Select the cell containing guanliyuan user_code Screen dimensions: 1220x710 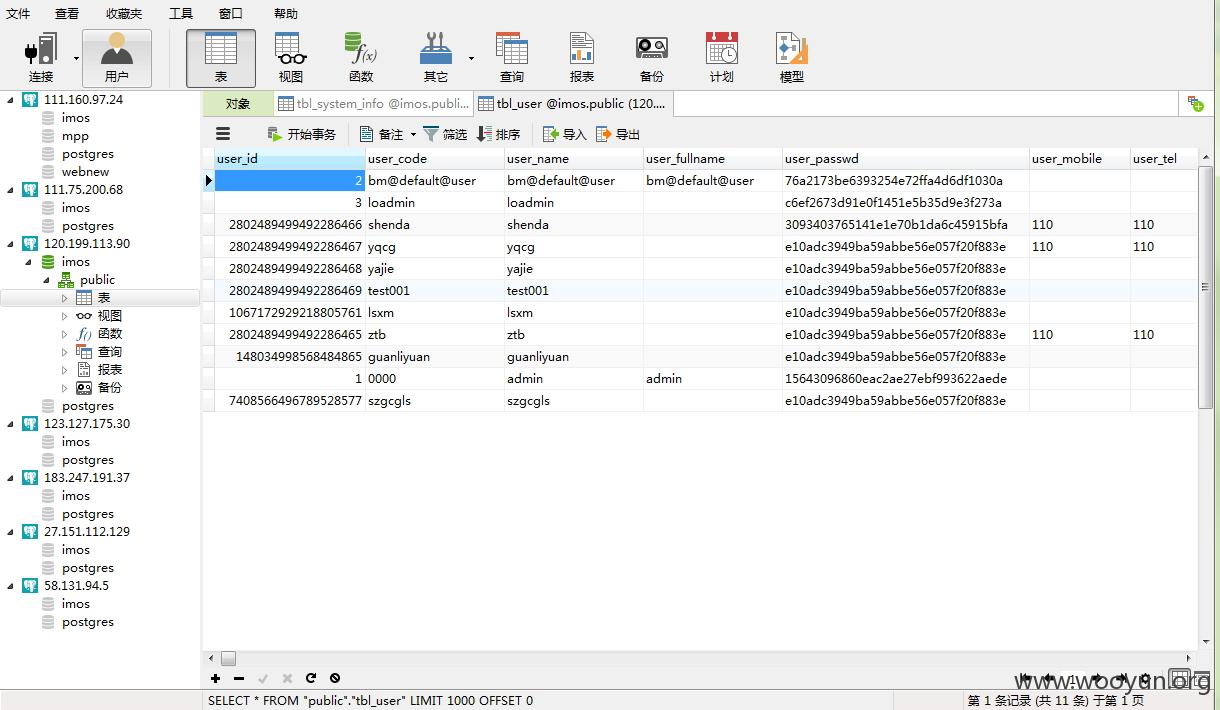[435, 357]
